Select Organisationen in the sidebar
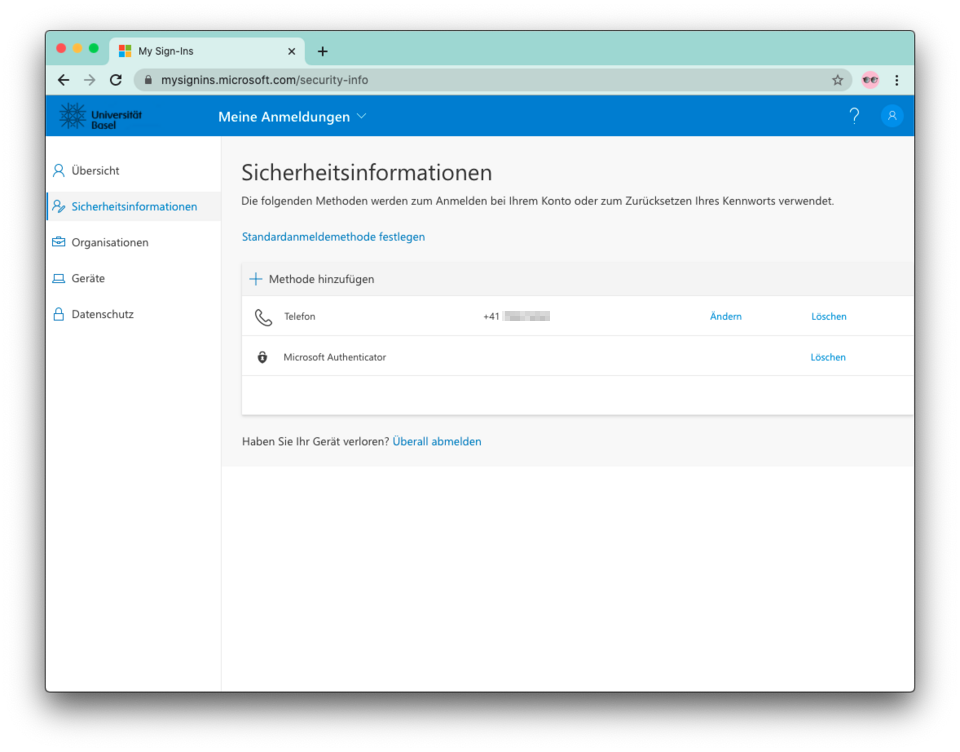This screenshot has height=752, width=960. [x=110, y=243]
